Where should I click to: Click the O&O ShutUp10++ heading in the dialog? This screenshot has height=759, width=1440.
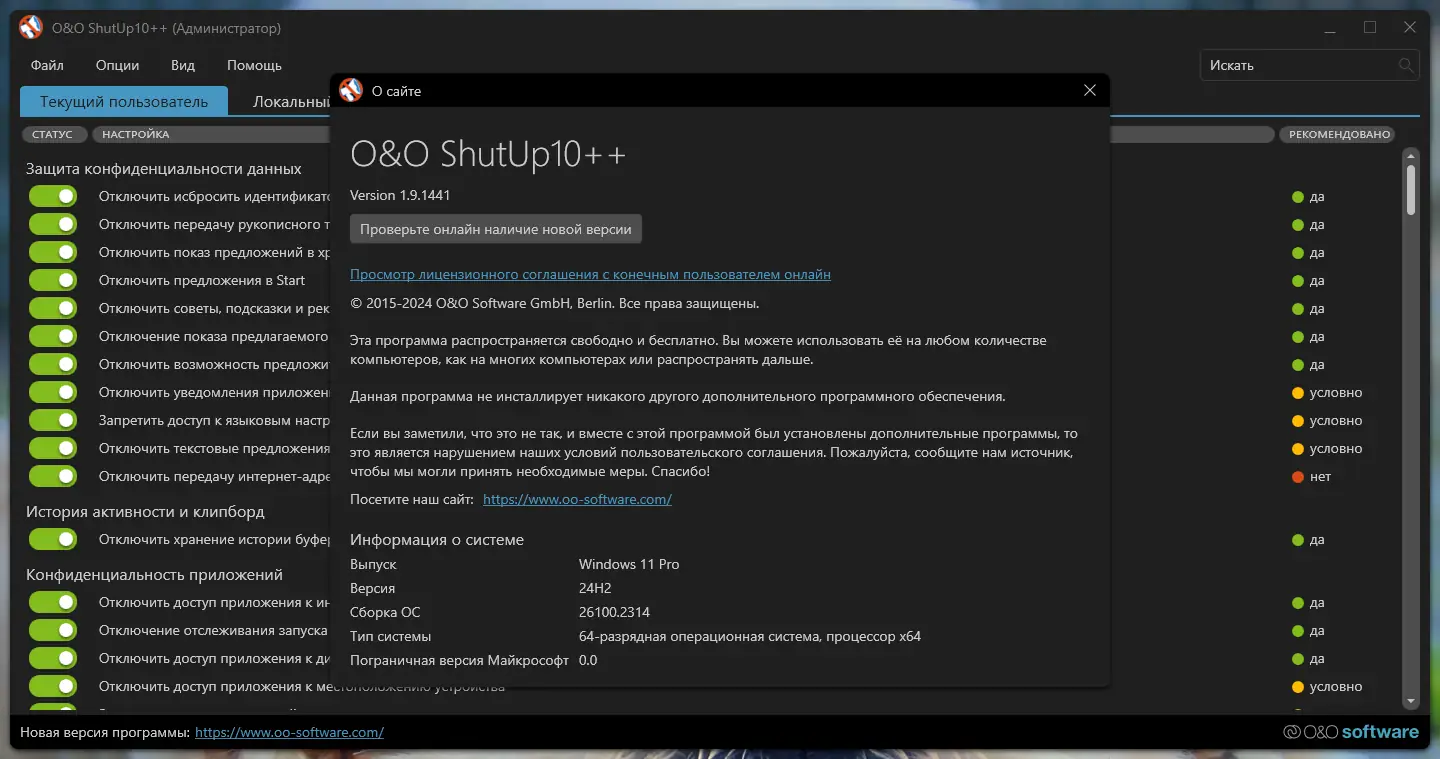(489, 154)
